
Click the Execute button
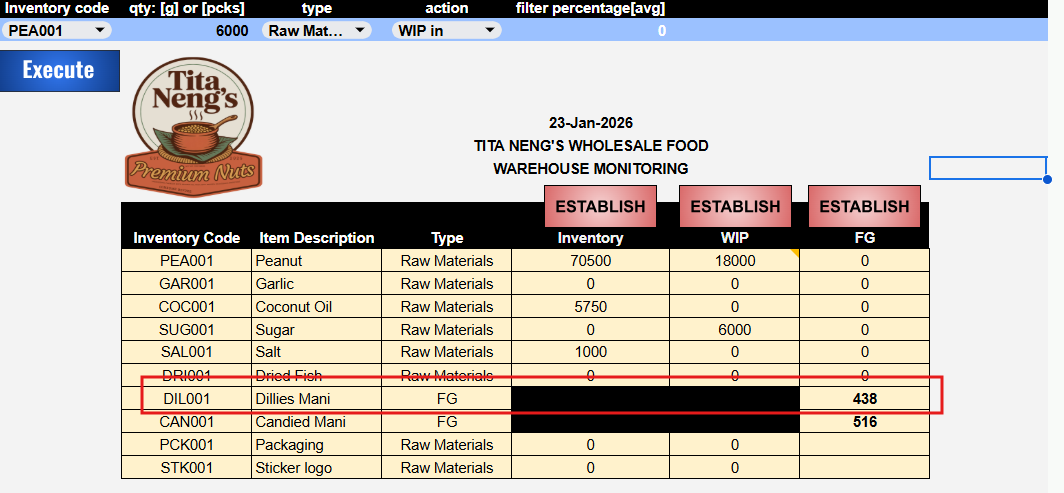(x=60, y=71)
